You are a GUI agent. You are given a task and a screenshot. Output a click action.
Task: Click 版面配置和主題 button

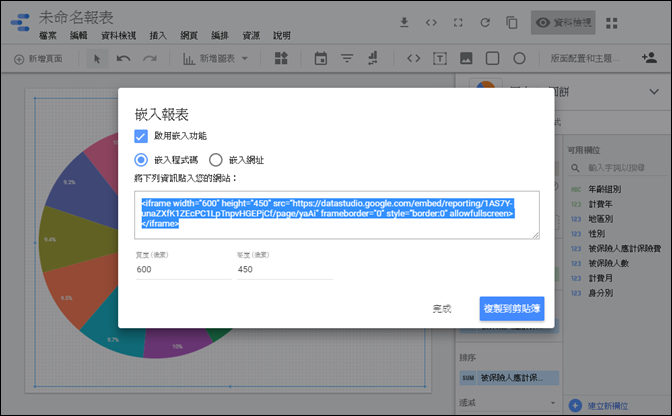(x=585, y=58)
